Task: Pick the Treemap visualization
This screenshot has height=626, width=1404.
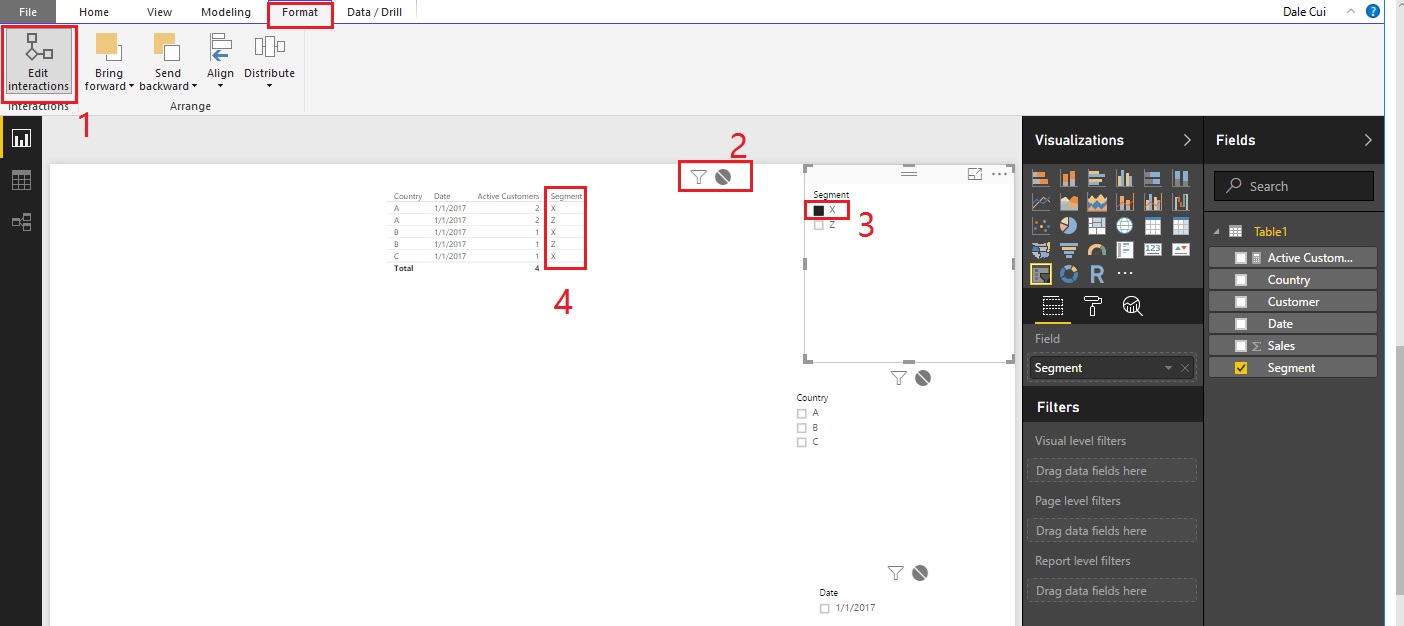Action: click(x=1096, y=225)
